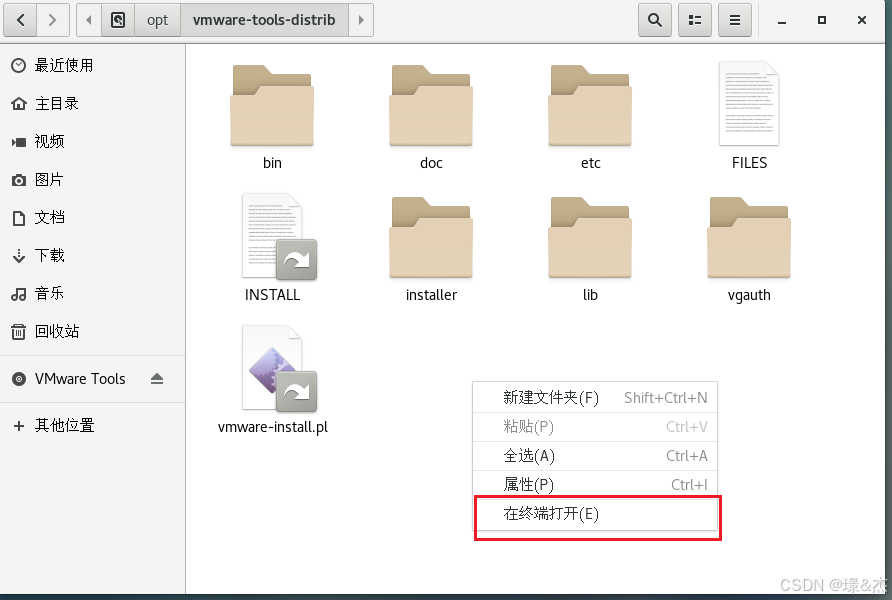Minimize the file manager window
The height and width of the screenshot is (600, 892).
pyautogui.click(x=782, y=20)
